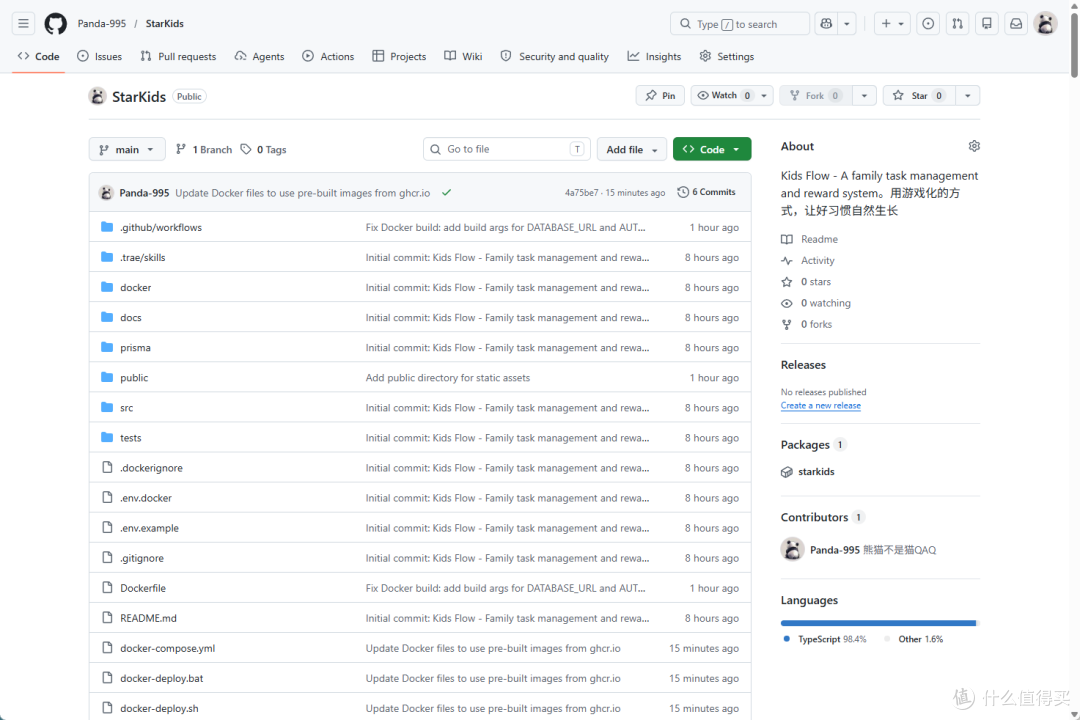
Task: Fork the repository with Fork button
Action: (816, 96)
